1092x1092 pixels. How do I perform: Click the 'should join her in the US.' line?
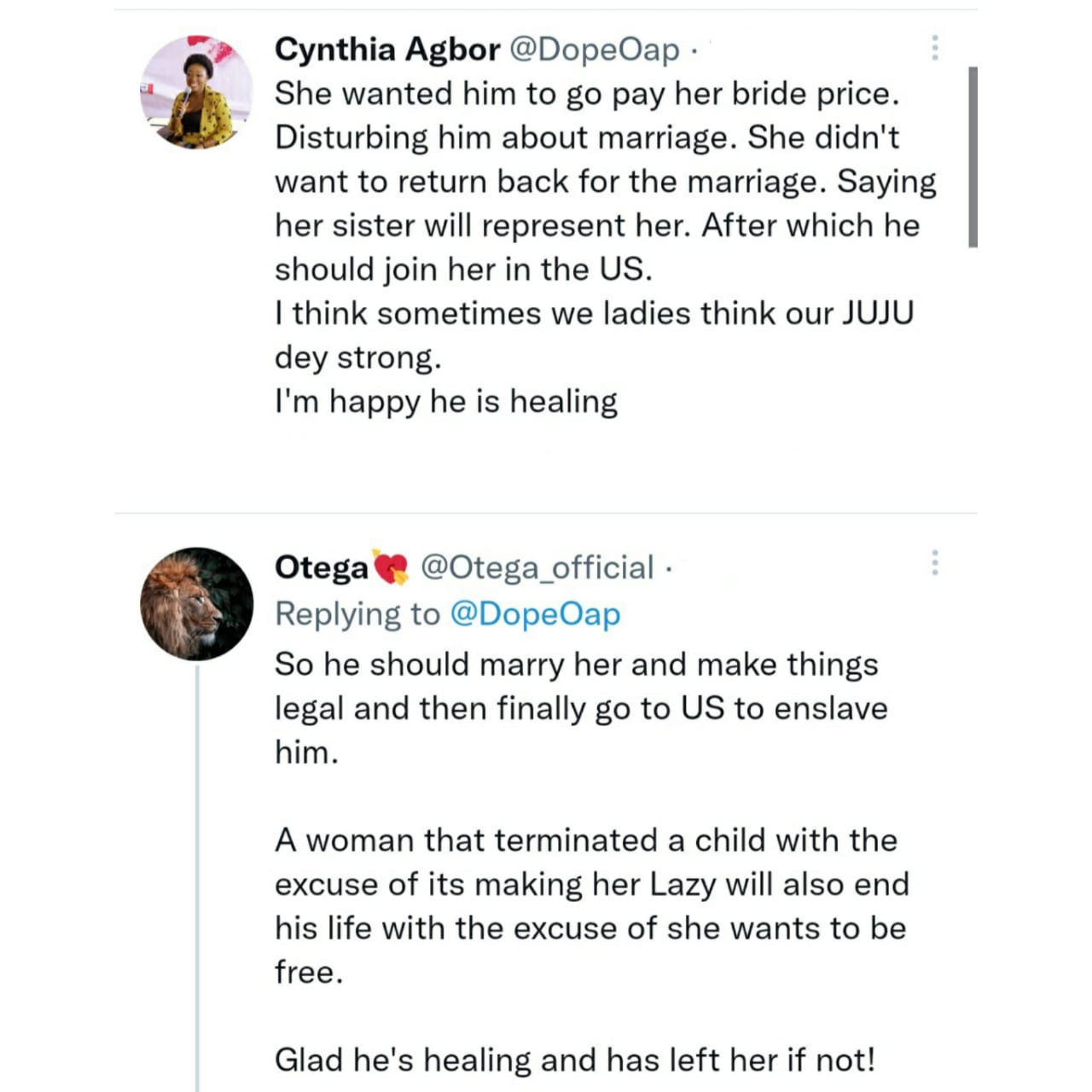[x=464, y=270]
